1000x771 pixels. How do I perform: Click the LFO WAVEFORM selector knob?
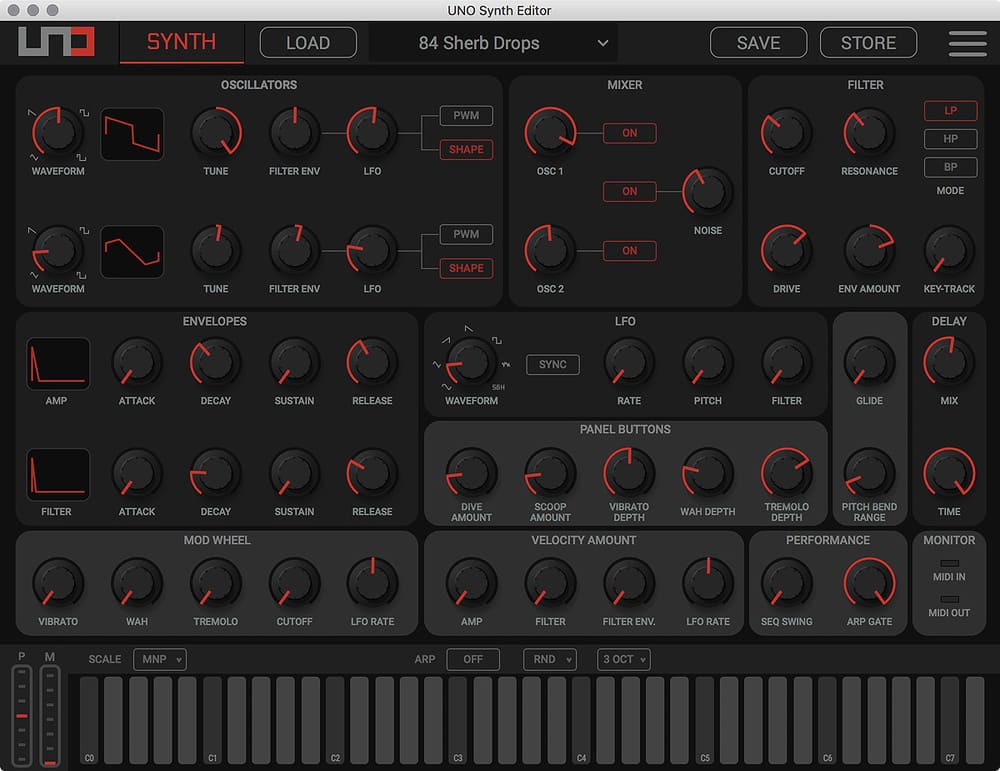pos(470,362)
